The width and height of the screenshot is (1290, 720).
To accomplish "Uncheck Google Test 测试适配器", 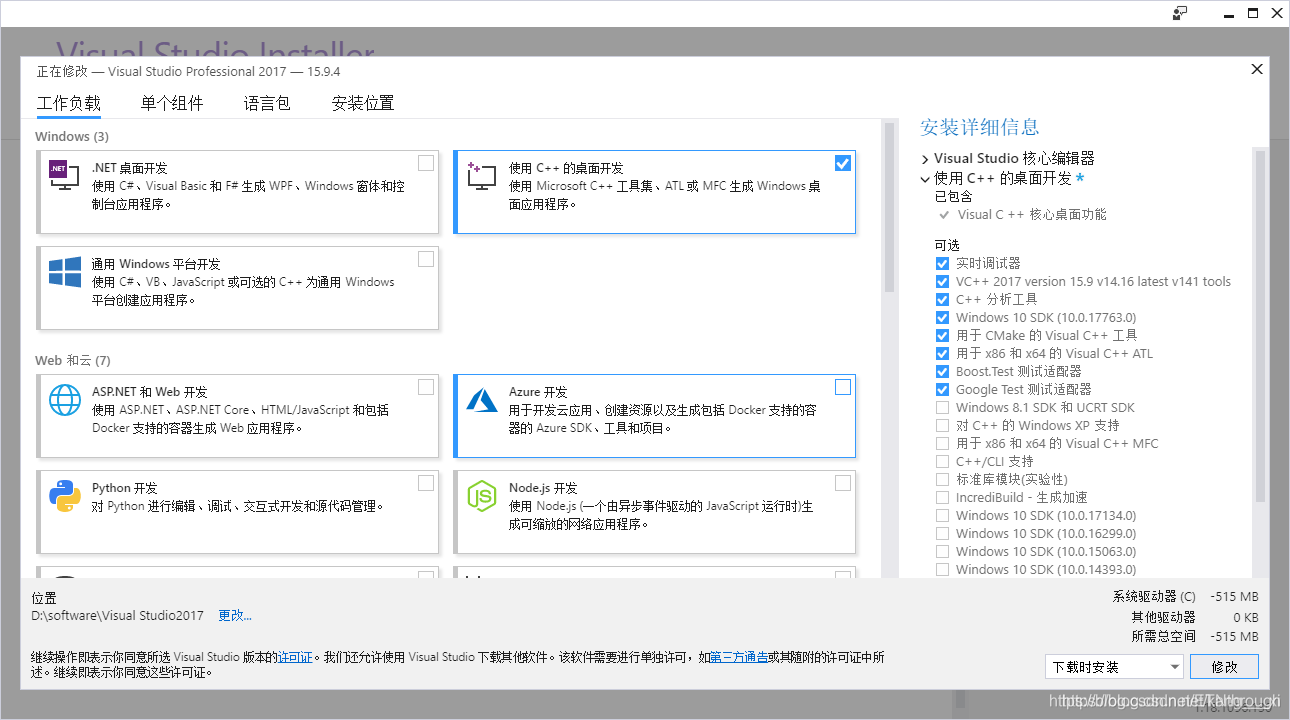I will click(x=942, y=389).
